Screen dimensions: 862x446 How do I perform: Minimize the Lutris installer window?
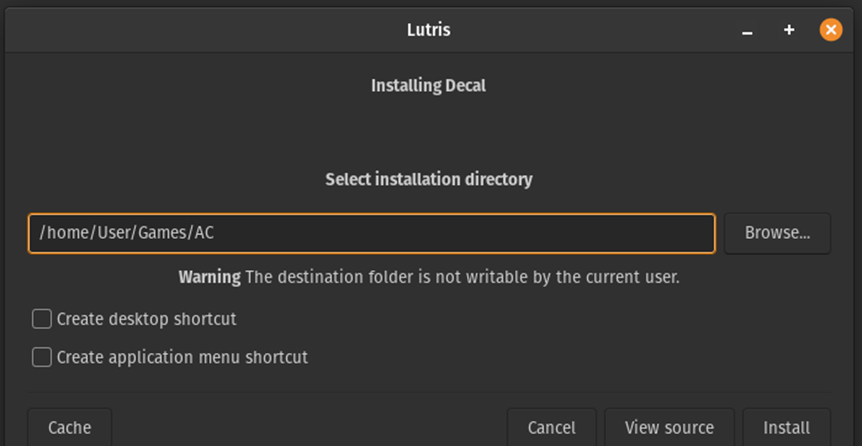(x=747, y=31)
